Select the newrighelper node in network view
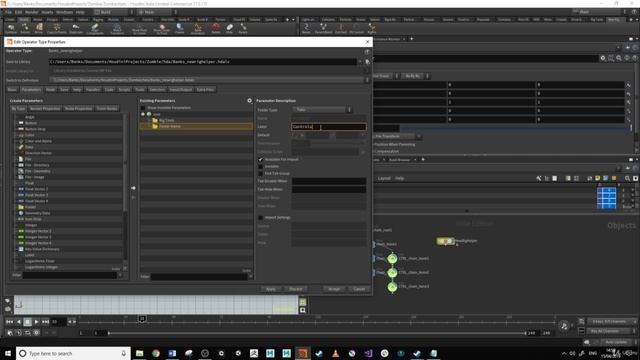This screenshot has height=360, width=640. 445,241
